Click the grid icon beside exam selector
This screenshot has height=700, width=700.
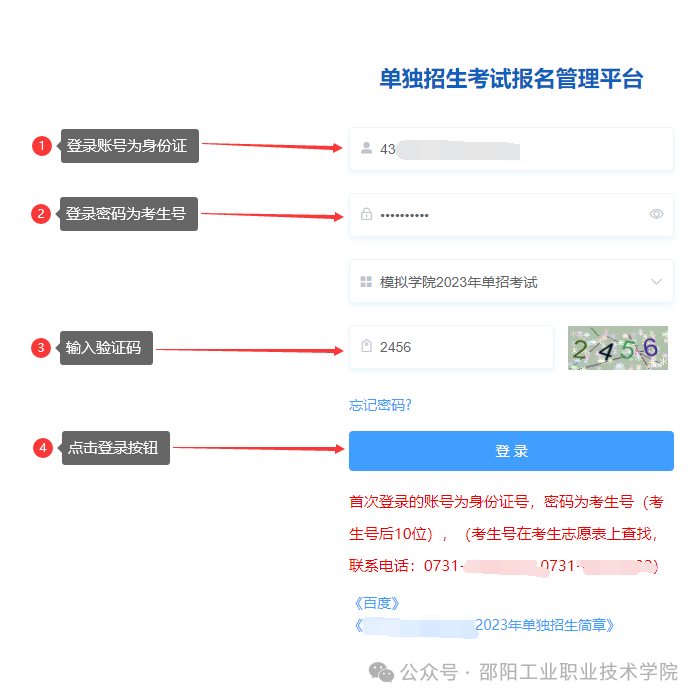[x=366, y=281]
